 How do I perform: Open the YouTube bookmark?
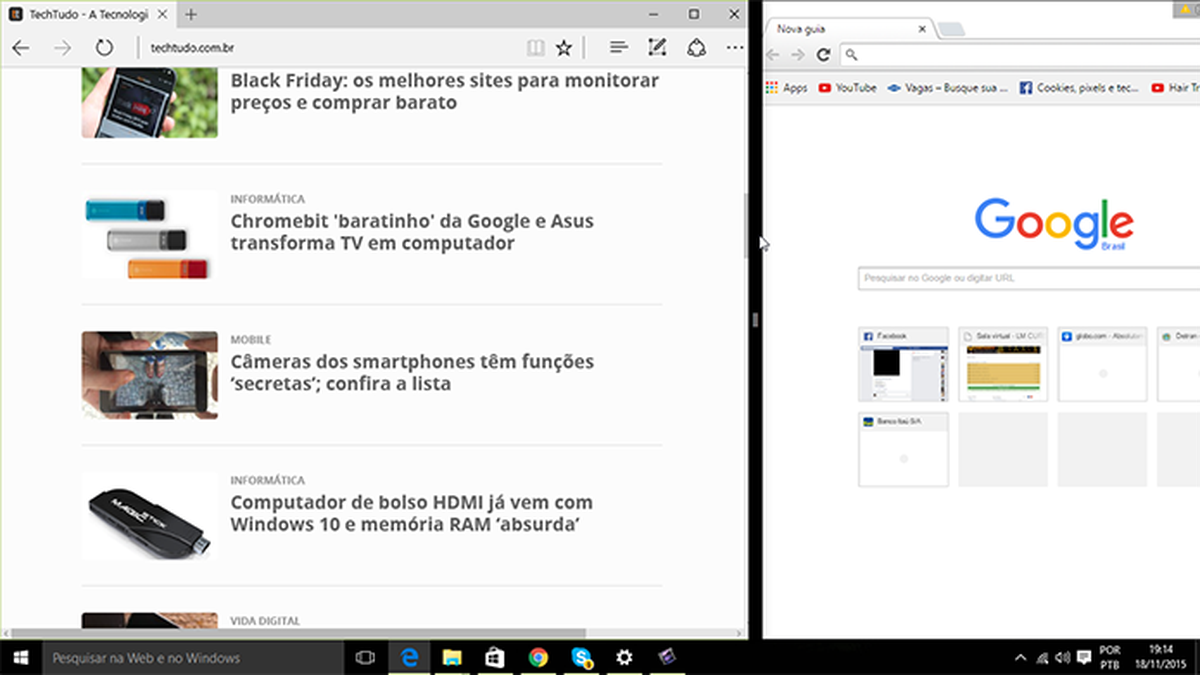[x=847, y=88]
